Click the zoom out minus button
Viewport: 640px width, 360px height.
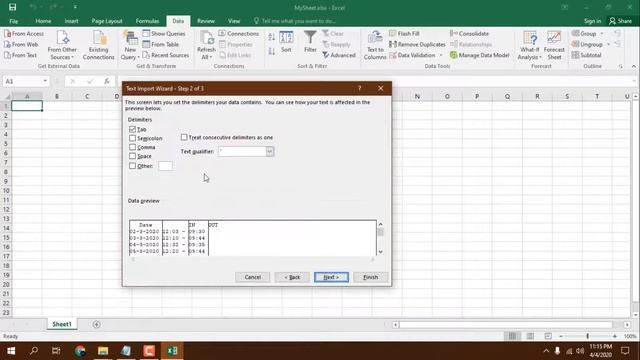tap(561, 336)
